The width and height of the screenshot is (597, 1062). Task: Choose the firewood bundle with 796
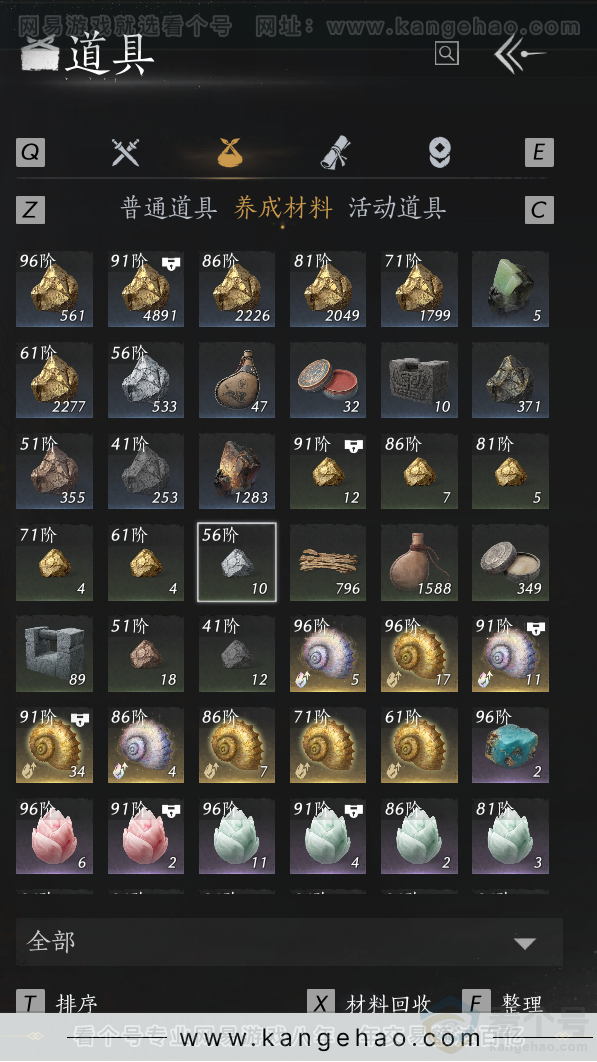[x=328, y=562]
